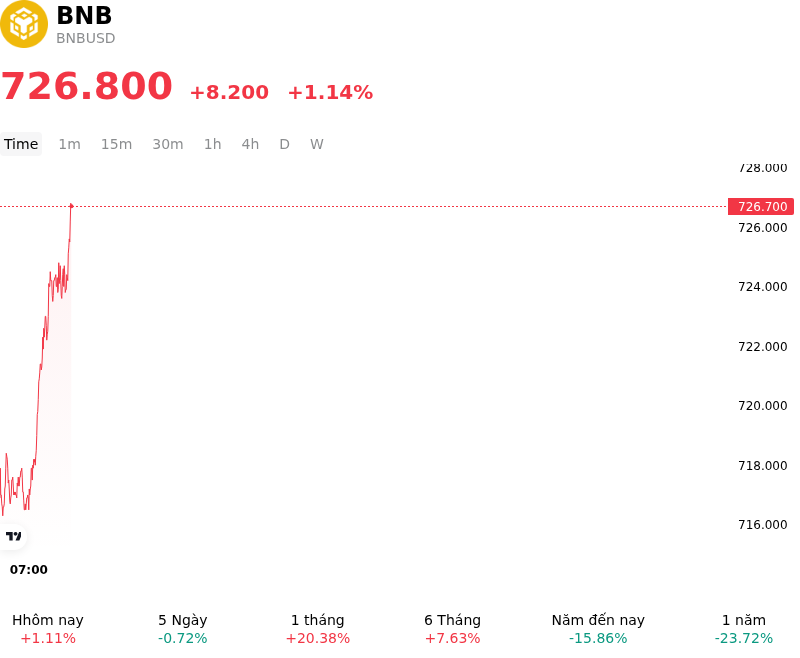Click the red price line endpoint marker
Screen dimensions: 800x658
[71, 206]
